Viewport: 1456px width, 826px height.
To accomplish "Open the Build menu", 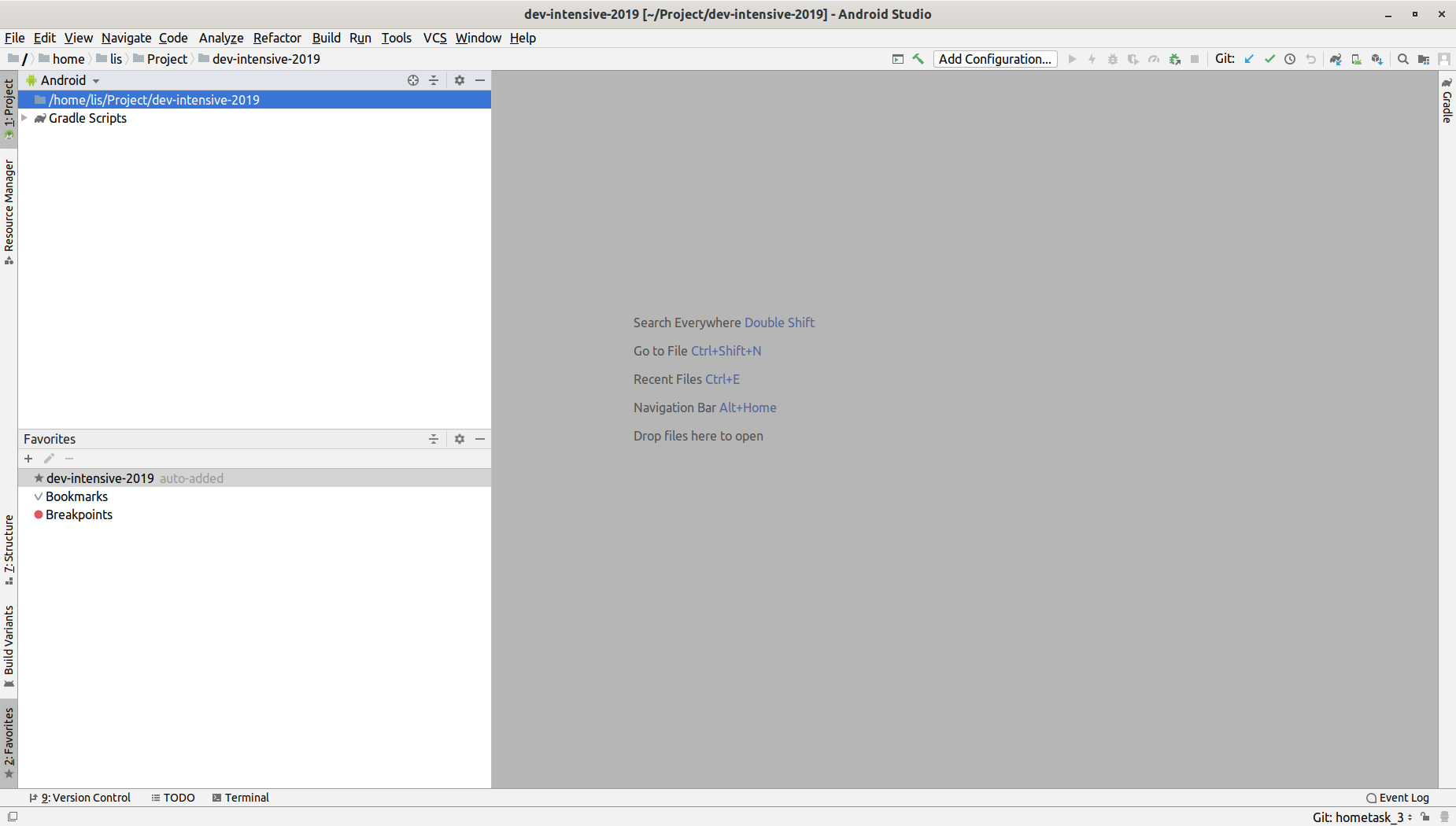I will pyautogui.click(x=326, y=38).
